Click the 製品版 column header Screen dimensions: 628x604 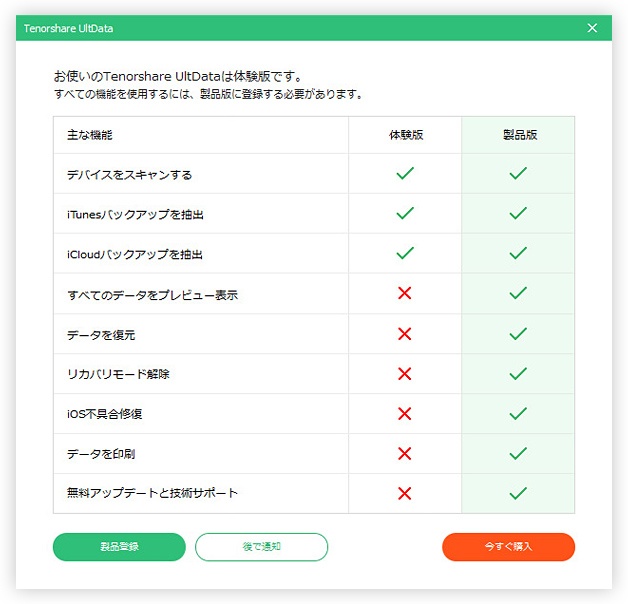[520, 135]
